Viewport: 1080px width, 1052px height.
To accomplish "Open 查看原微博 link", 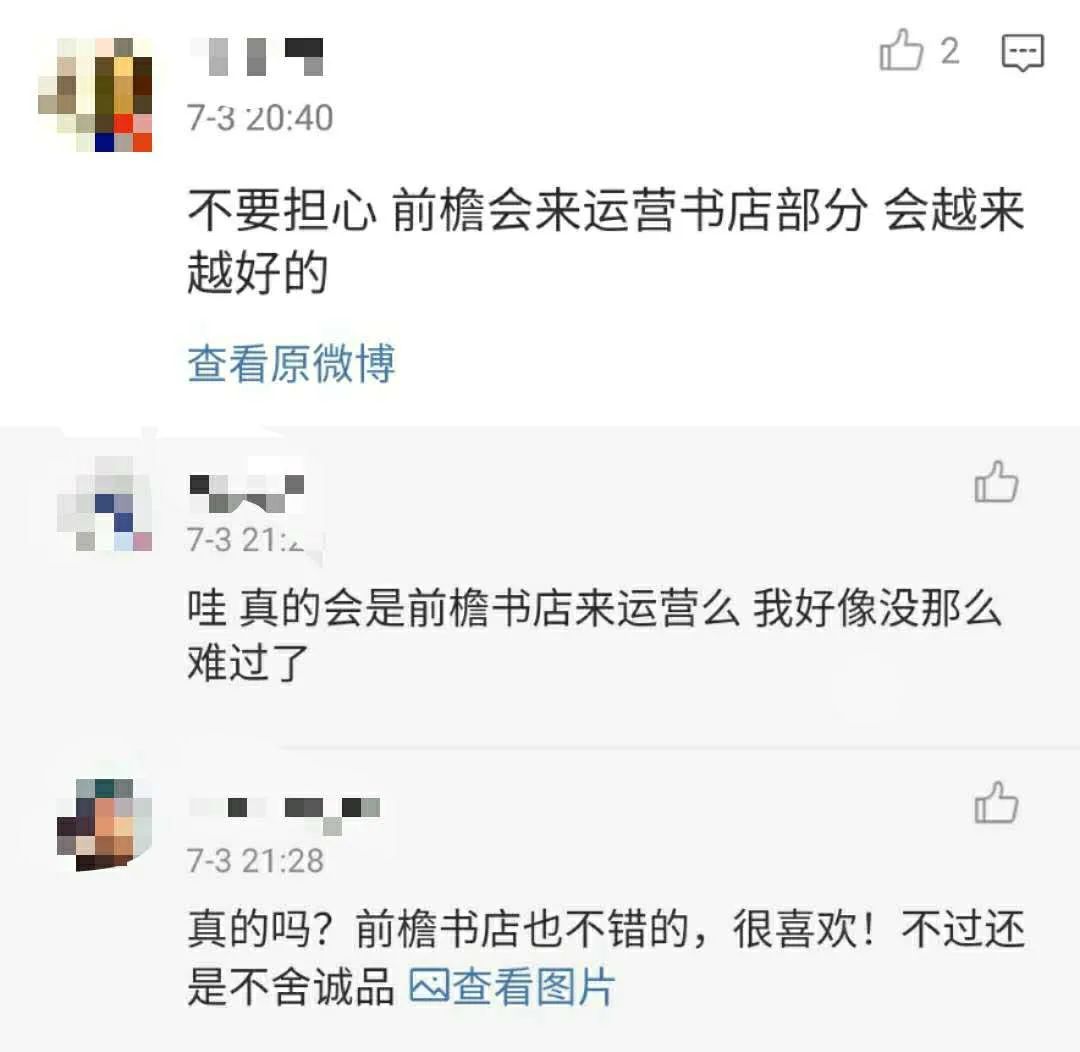I will coord(291,363).
